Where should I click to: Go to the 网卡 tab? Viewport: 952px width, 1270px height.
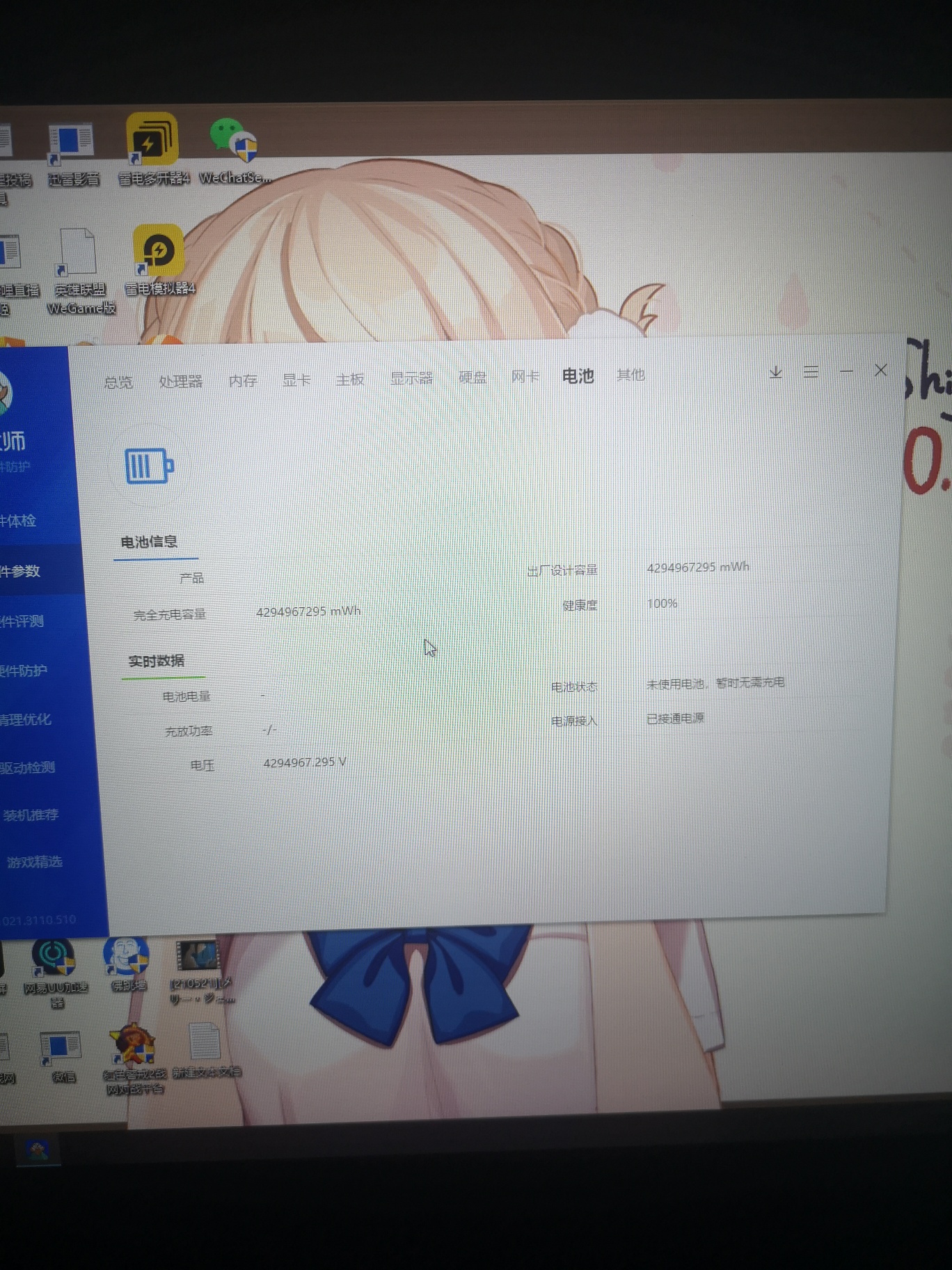(x=525, y=377)
